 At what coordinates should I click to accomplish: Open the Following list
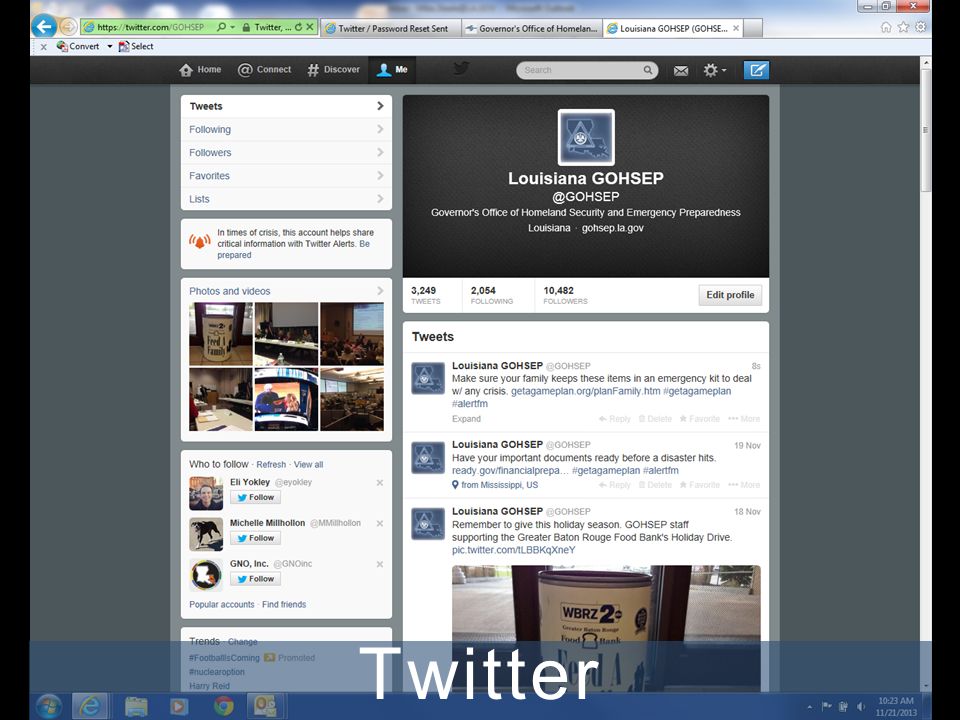pyautogui.click(x=286, y=129)
